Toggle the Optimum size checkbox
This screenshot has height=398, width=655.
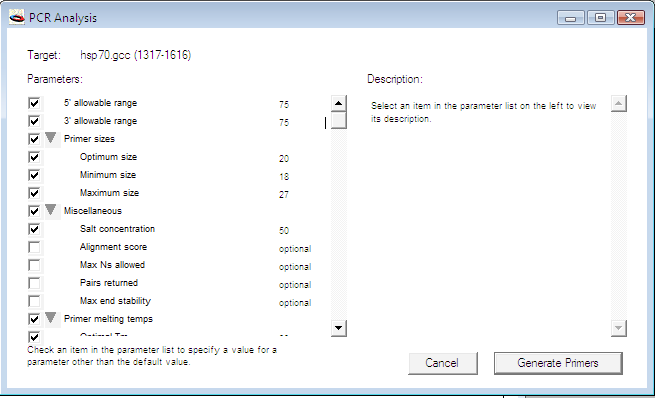tap(34, 157)
